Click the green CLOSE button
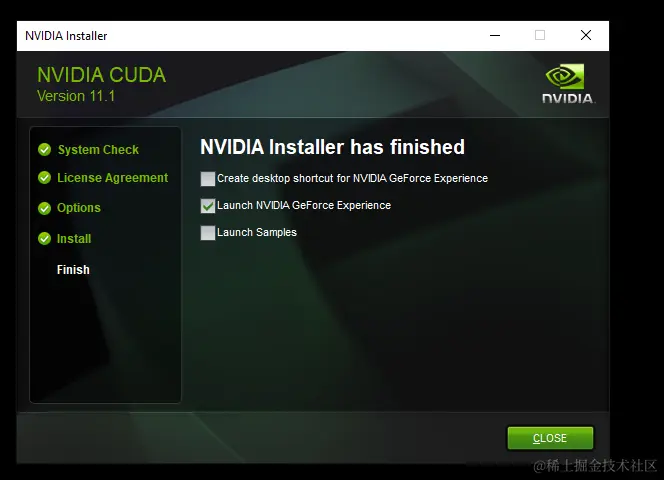This screenshot has width=664, height=480. click(x=550, y=438)
